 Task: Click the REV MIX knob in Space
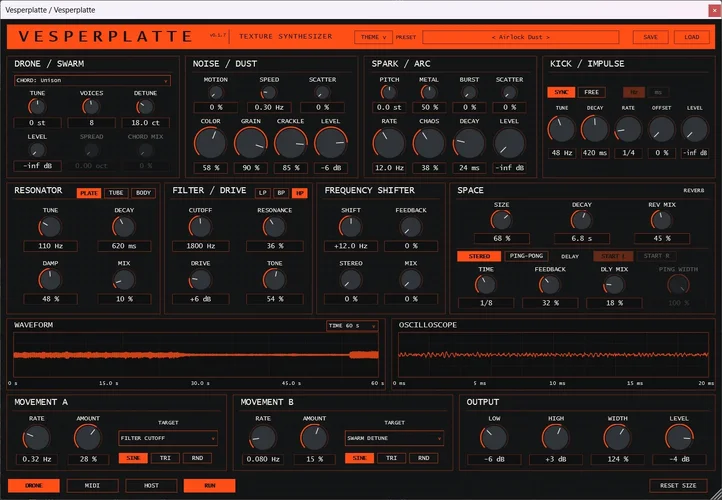point(661,220)
